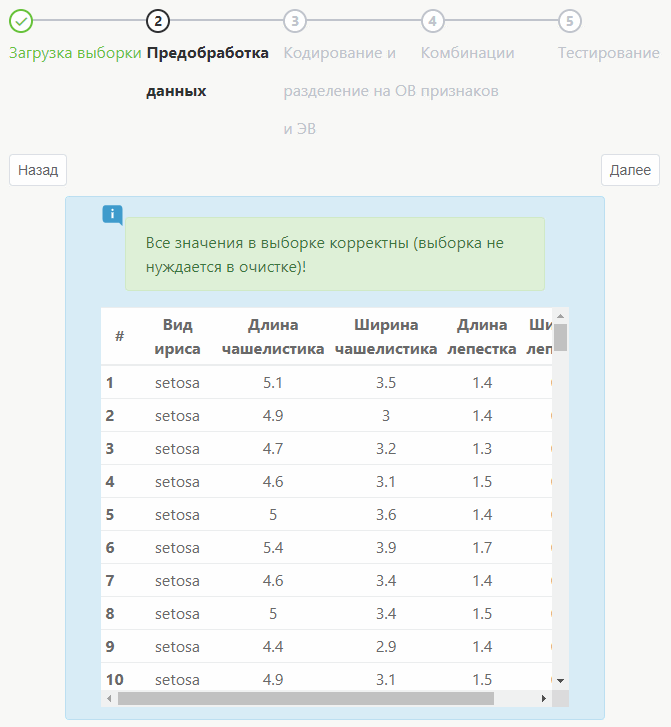
Task: Select step 4 circle in wizard
Action: [x=432, y=21]
